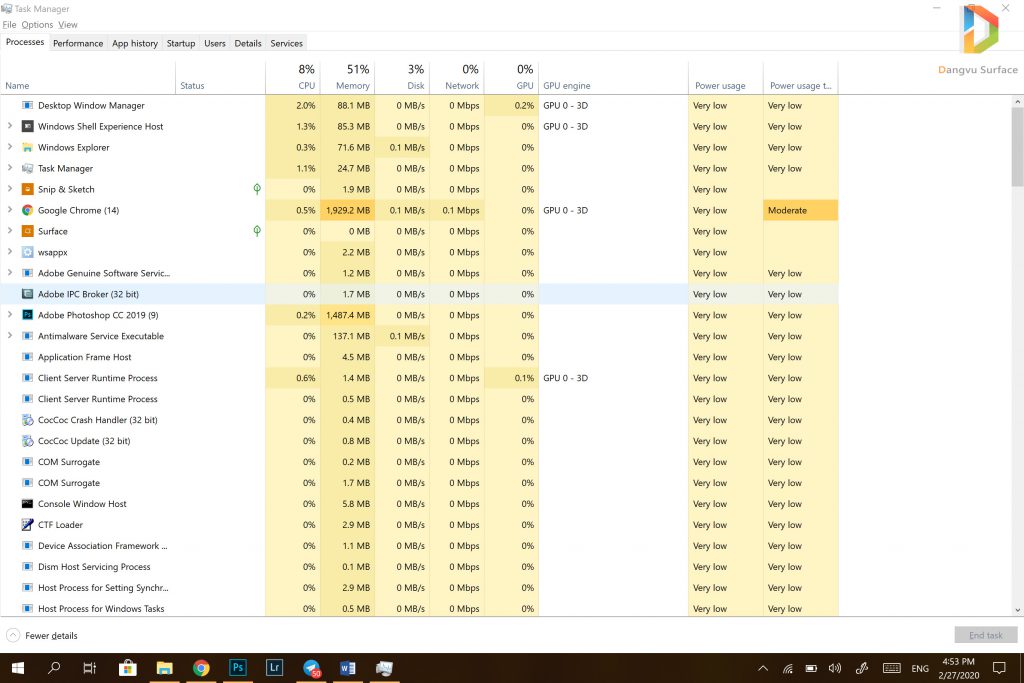Image resolution: width=1024 pixels, height=683 pixels.
Task: Expand the Antimalware Service Executable entry
Action: pos(10,336)
